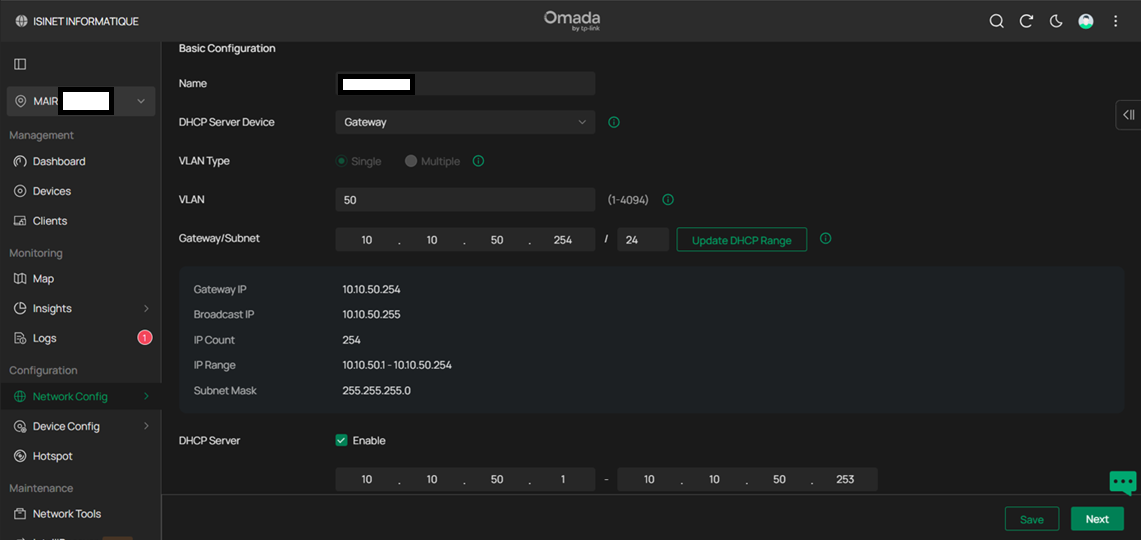Click the Logs clipboard icon

click(x=20, y=338)
